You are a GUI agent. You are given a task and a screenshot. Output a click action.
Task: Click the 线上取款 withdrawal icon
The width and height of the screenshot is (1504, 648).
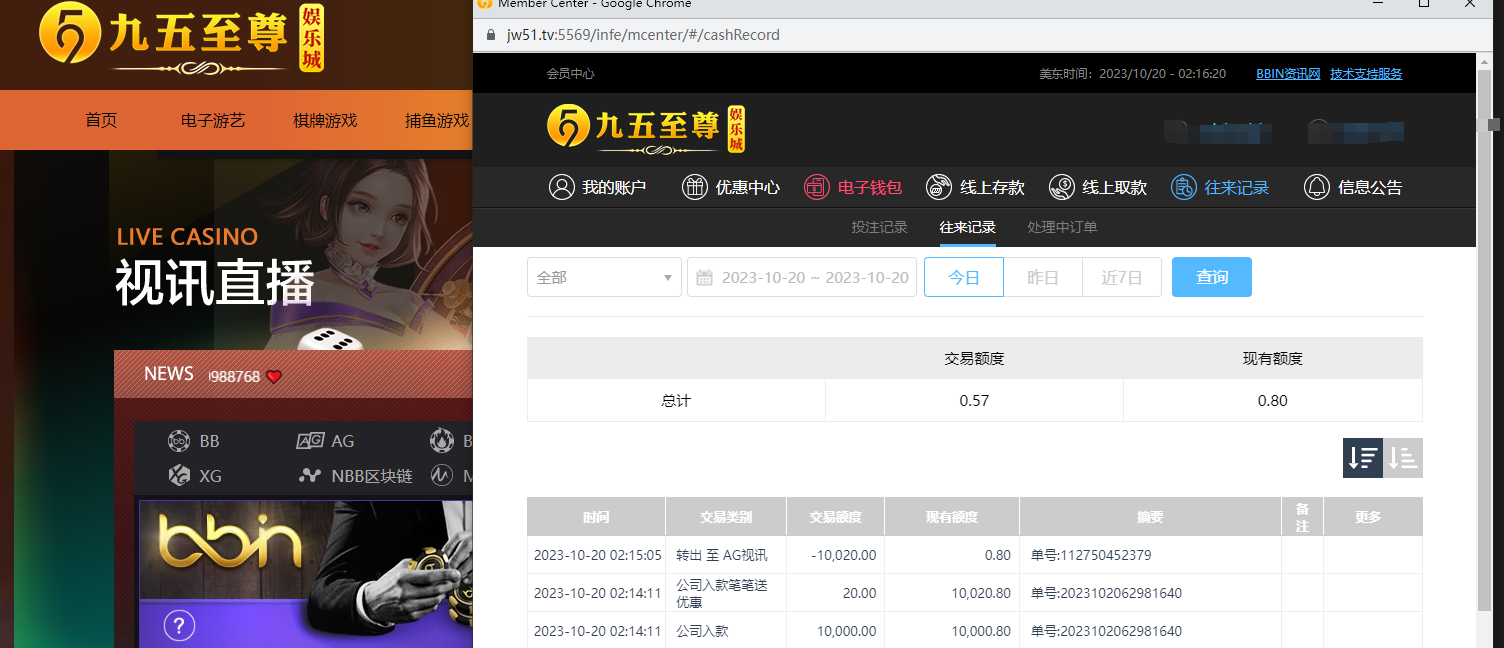(x=1061, y=187)
